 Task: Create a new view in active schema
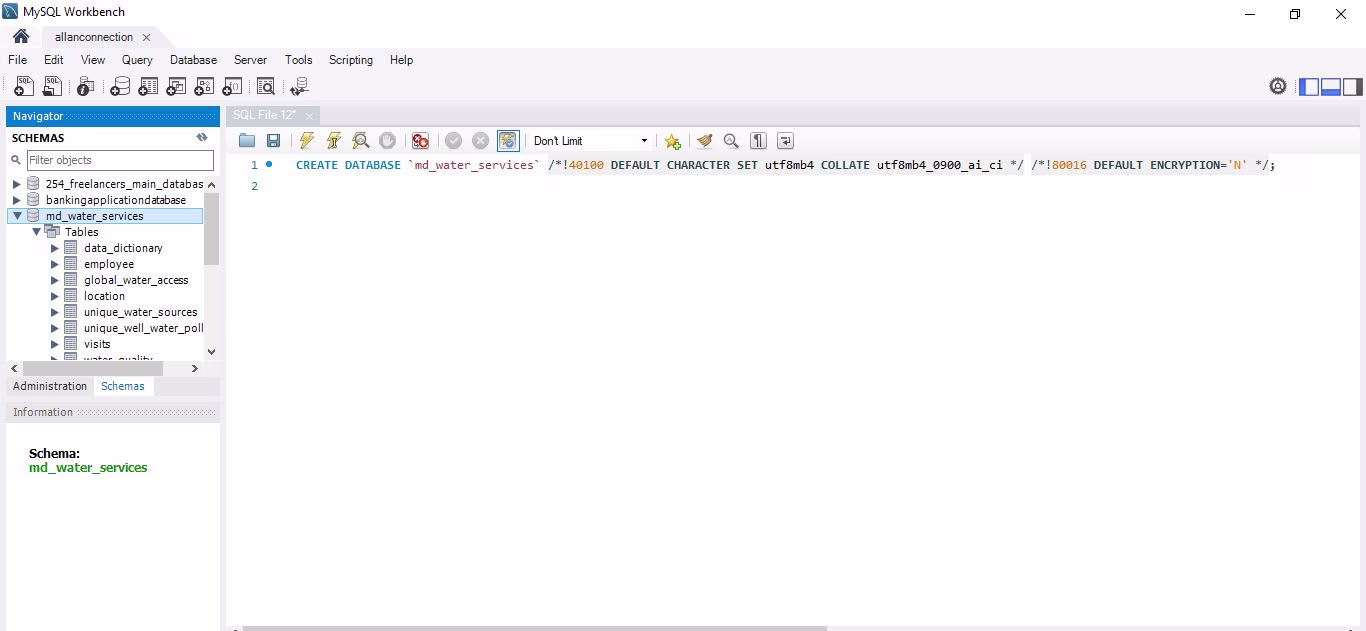point(176,87)
